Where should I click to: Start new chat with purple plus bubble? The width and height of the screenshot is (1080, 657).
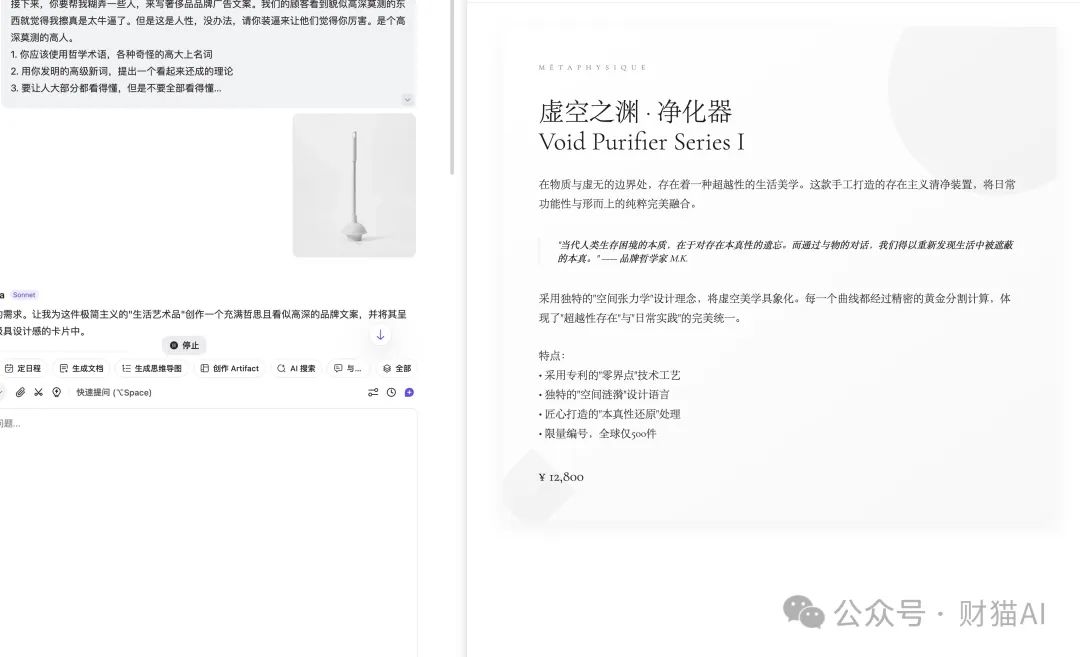409,393
